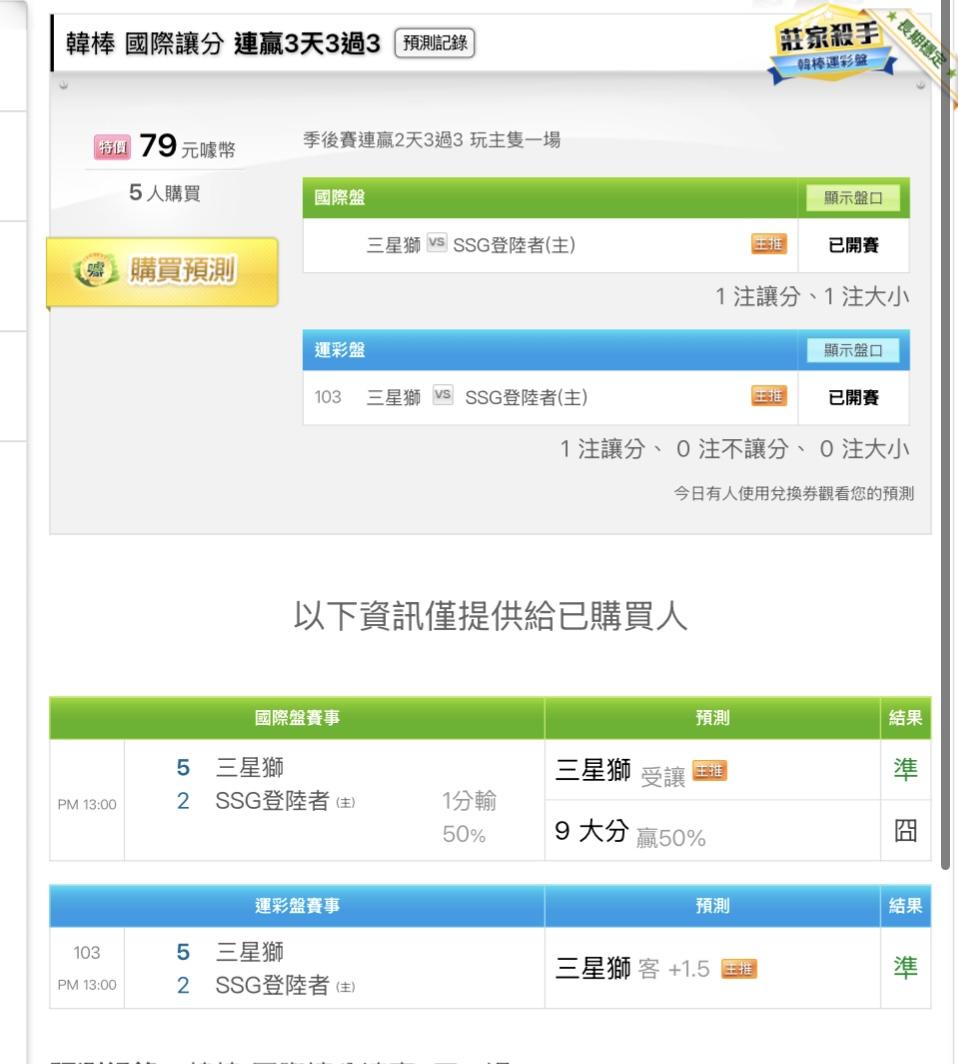Click the green 準 result for 受讓 prediction
Viewport: 959px width, 1064px height.
tap(905, 769)
